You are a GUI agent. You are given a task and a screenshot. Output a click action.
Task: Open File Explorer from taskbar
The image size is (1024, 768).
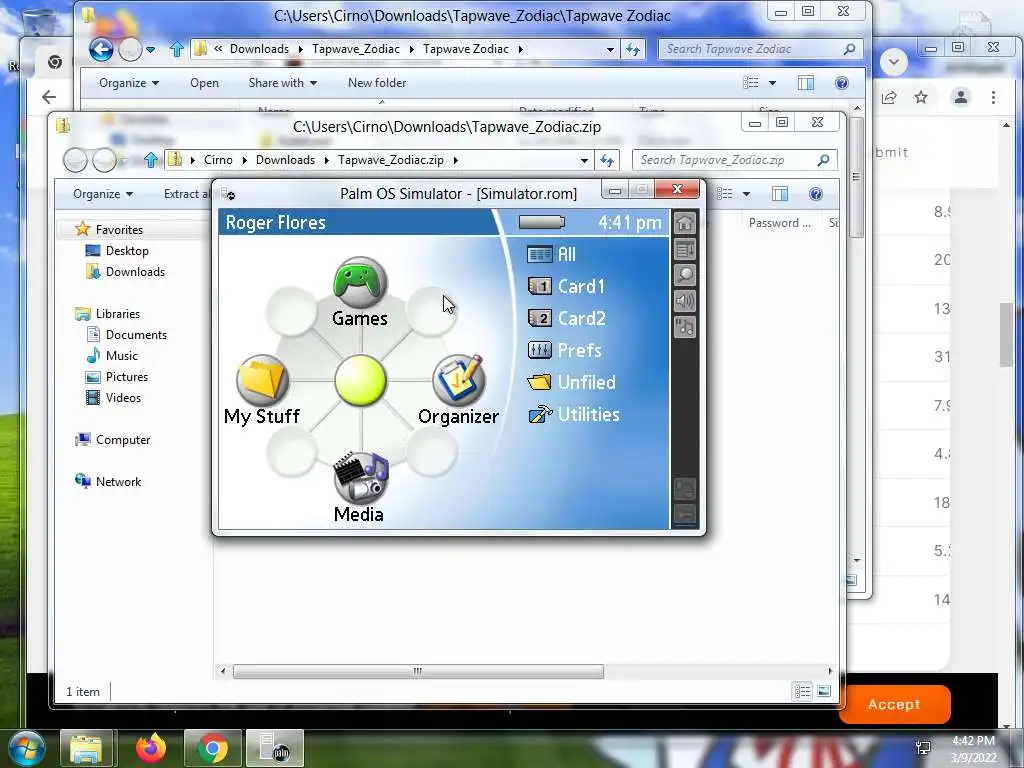87,748
